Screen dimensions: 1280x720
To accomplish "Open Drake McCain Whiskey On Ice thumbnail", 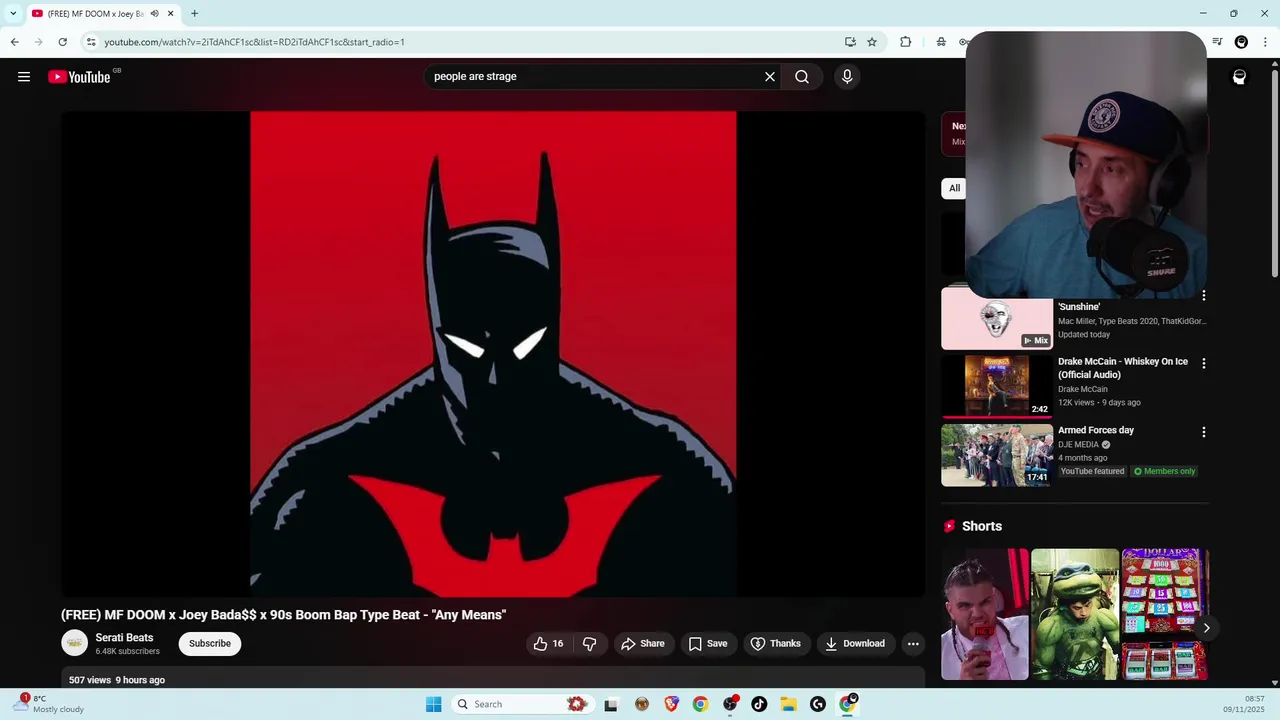I will click(x=997, y=386).
